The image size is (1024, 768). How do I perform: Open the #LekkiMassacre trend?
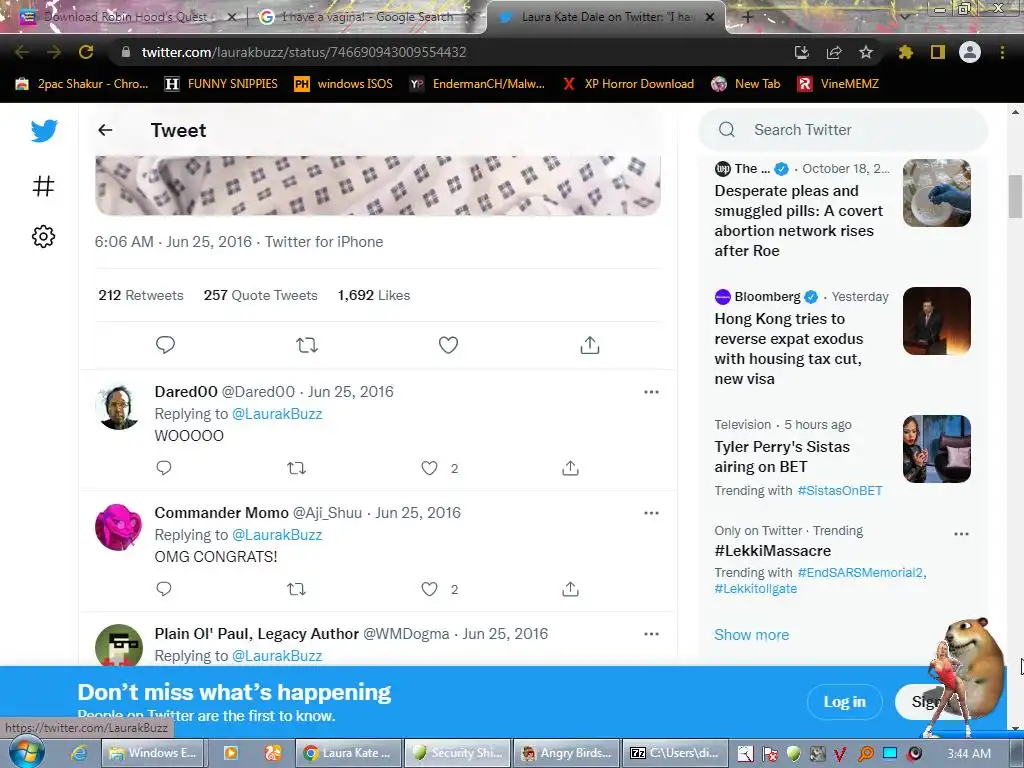tap(773, 551)
